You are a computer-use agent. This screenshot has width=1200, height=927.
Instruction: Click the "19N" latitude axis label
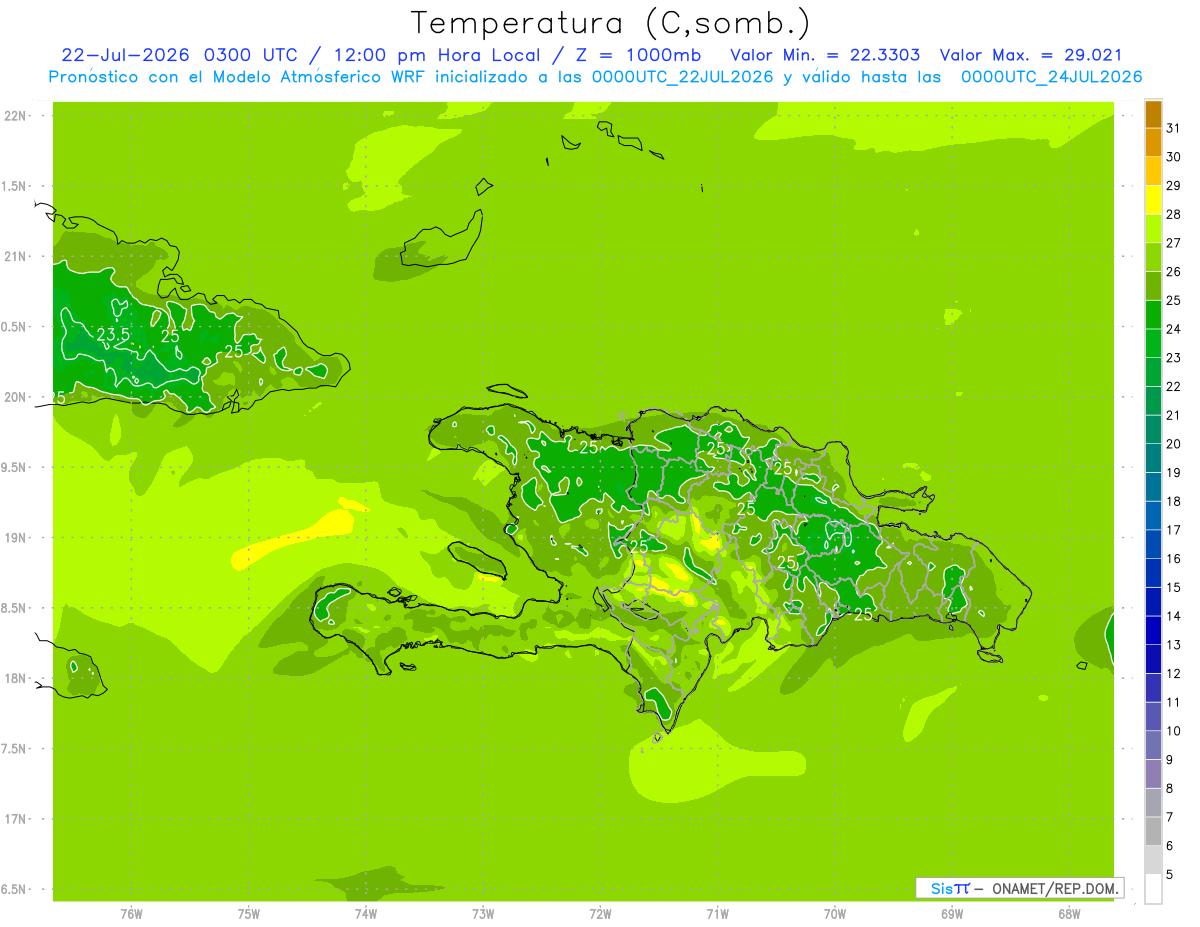14,537
